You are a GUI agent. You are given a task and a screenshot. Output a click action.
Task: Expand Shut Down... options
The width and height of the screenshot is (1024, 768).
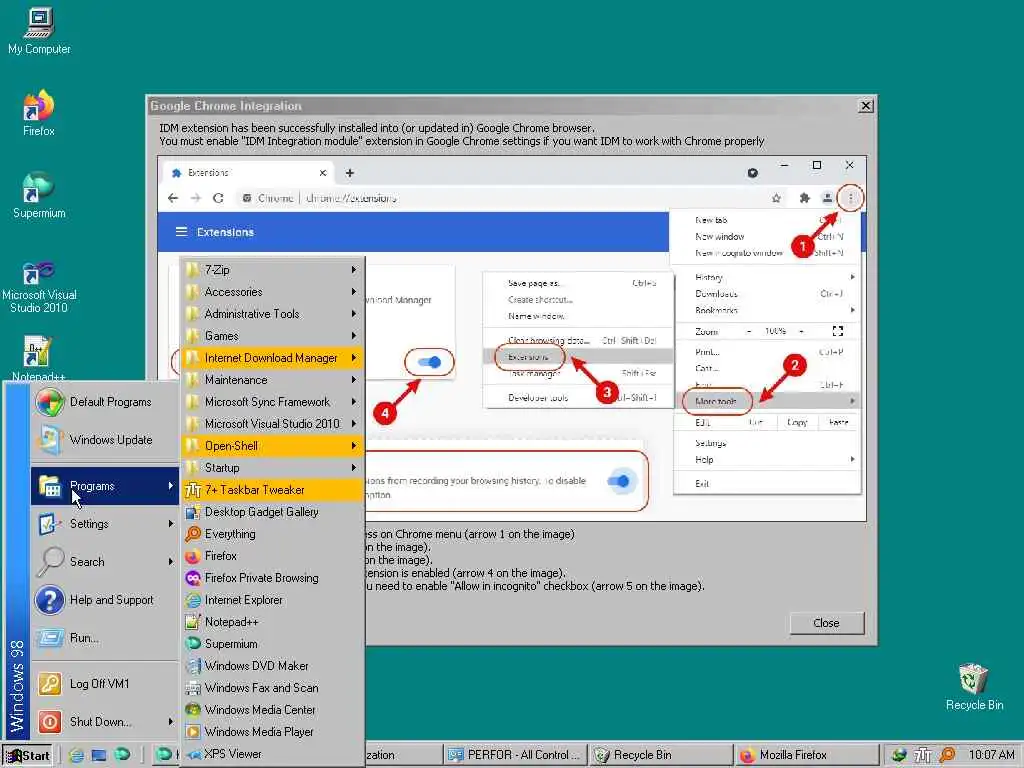click(x=104, y=722)
